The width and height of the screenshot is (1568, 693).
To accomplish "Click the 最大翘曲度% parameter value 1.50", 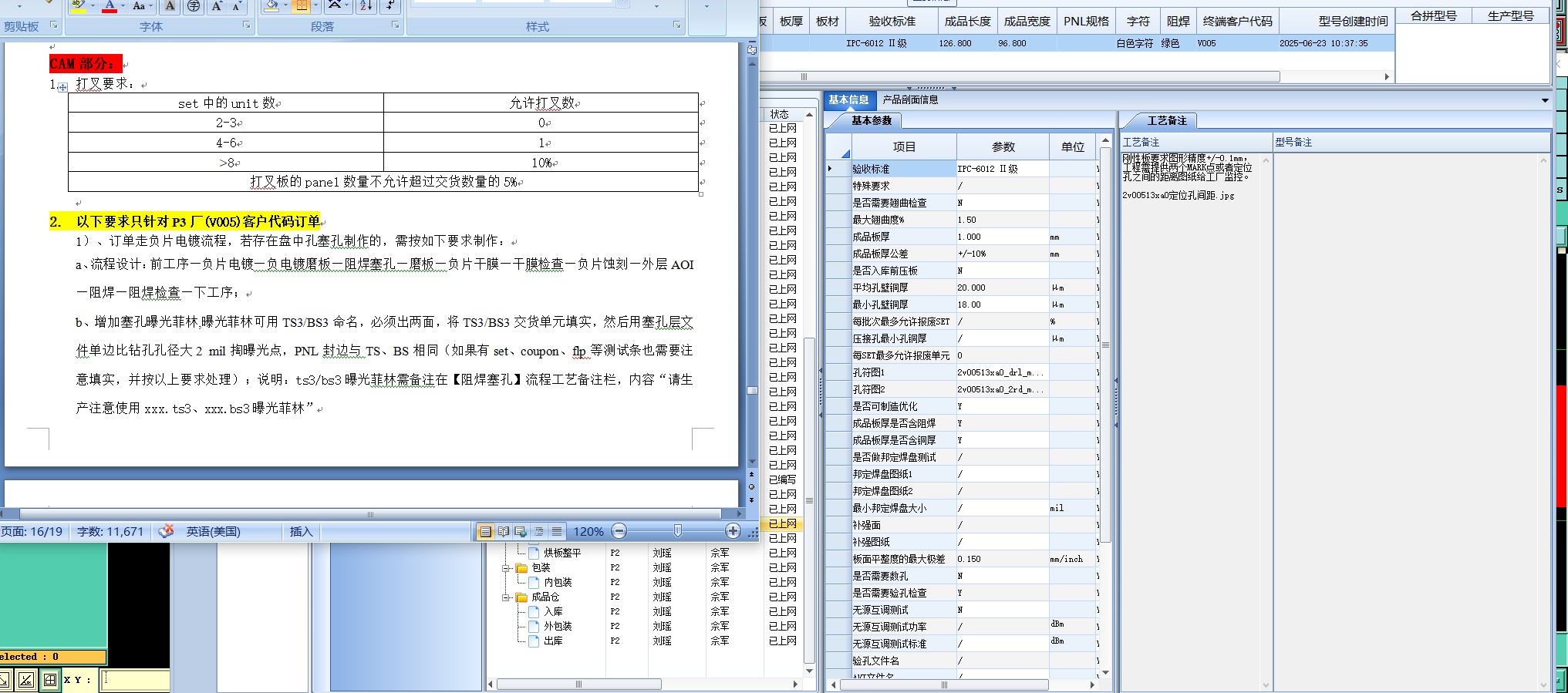I will pyautogui.click(x=1002, y=220).
